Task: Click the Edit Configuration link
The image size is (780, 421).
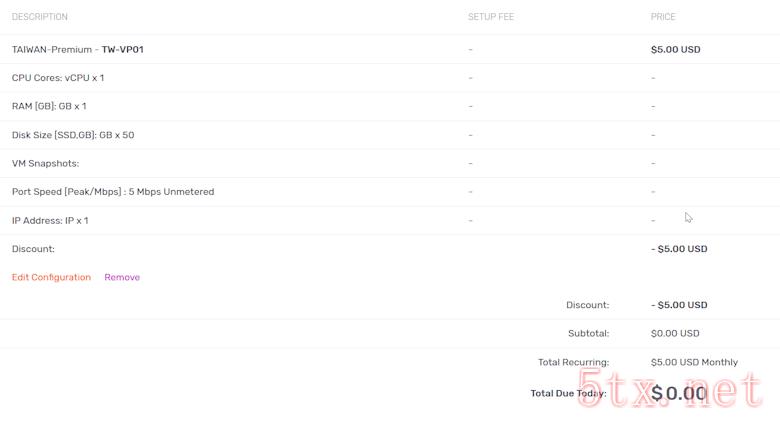Action: pos(51,277)
